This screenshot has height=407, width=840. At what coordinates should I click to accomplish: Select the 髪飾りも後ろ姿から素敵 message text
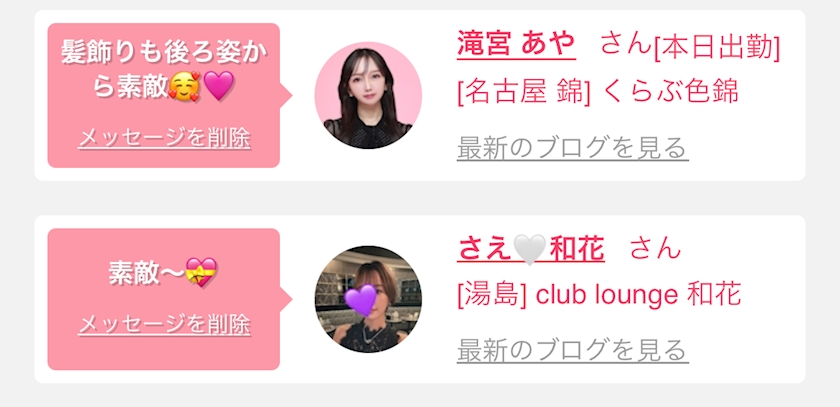(164, 70)
